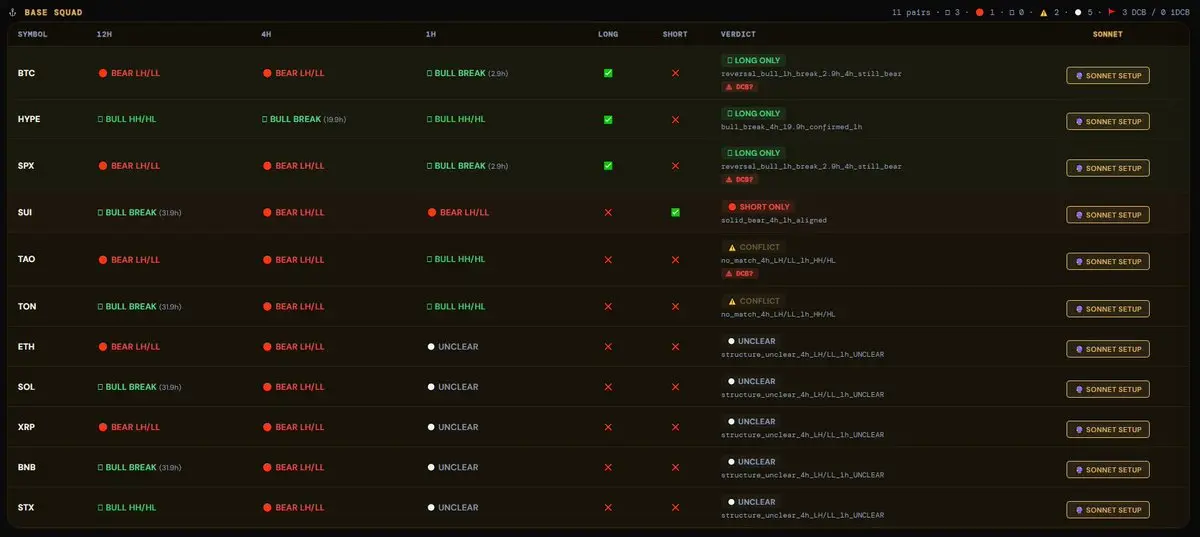The height and width of the screenshot is (537, 1200).
Task: Open Sonnet Setup for BNB
Action: tap(1108, 469)
